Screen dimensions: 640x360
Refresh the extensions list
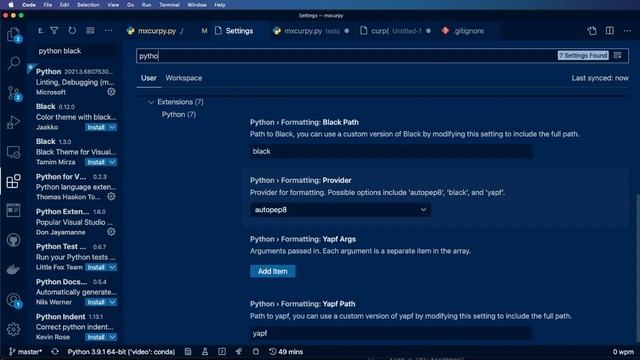[72, 31]
